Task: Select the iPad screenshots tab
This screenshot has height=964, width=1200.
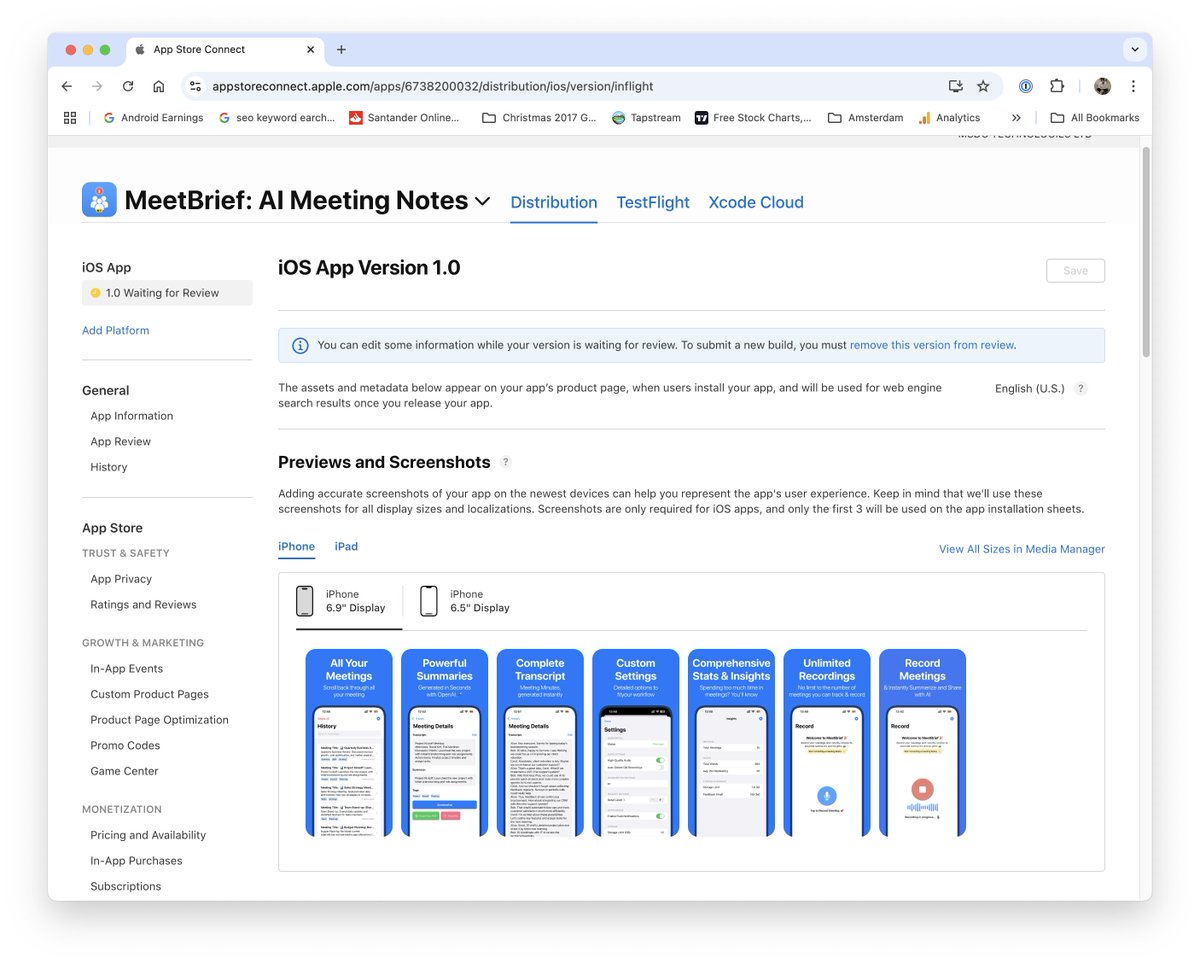Action: click(346, 547)
